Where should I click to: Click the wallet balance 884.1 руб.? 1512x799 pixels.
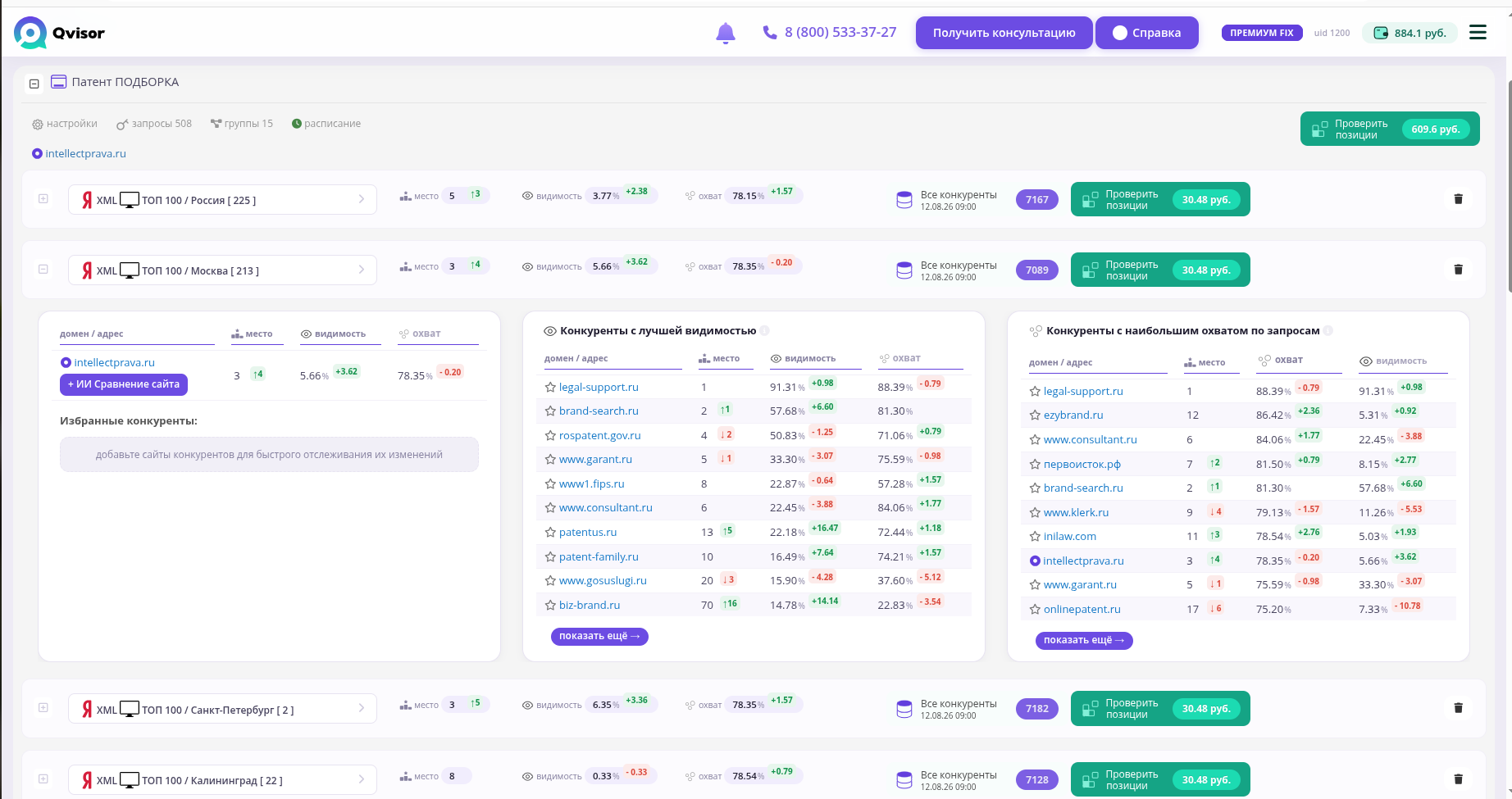(x=1410, y=33)
